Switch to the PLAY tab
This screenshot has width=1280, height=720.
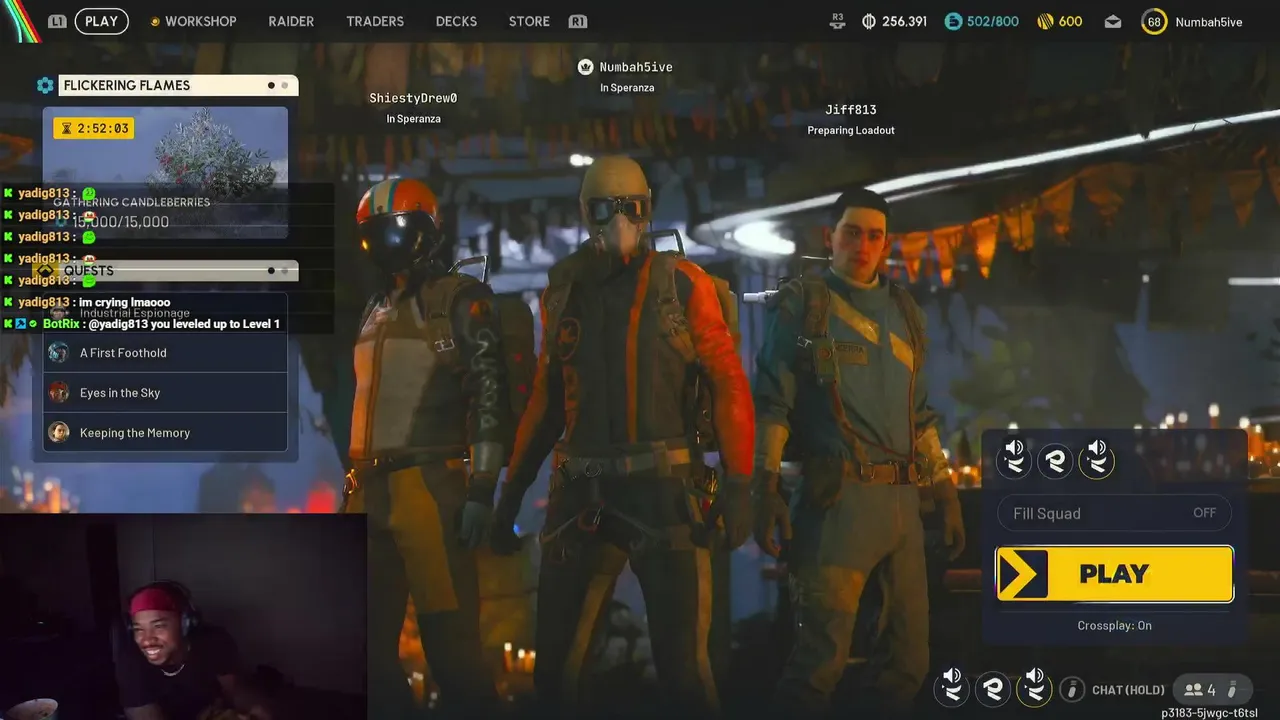101,21
